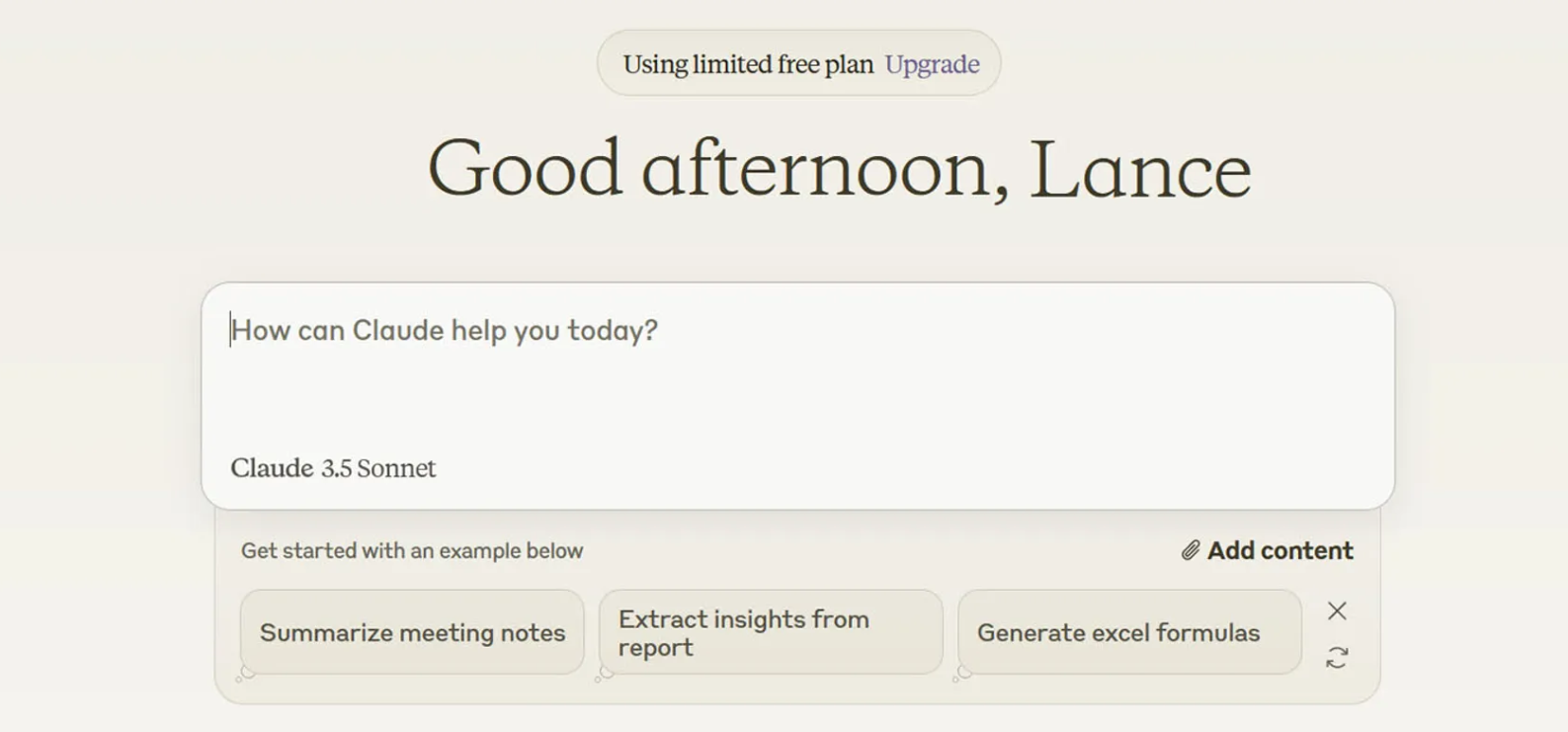Click bubble tail on Summarize meeting notes chip
Screen dimensions: 1568x732
246,674
